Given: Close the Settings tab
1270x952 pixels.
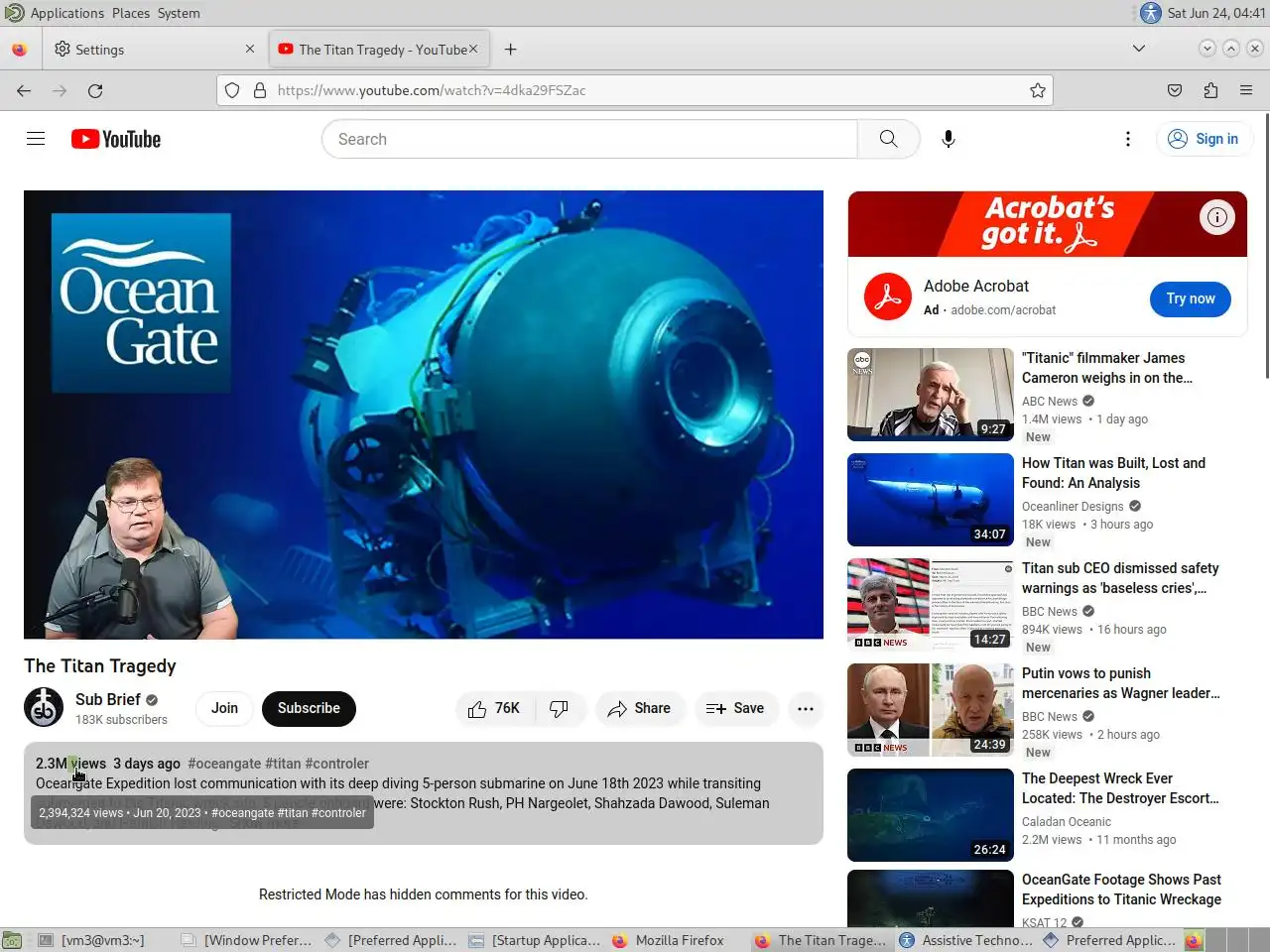Looking at the screenshot, I should [x=250, y=49].
